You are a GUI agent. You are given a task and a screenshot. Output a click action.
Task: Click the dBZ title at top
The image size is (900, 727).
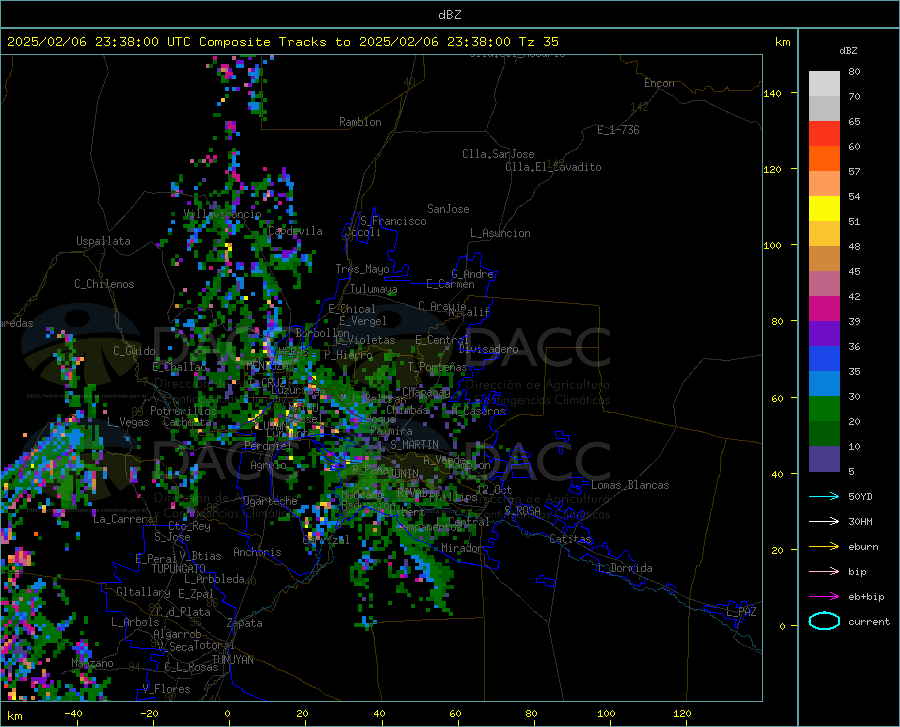point(449,15)
